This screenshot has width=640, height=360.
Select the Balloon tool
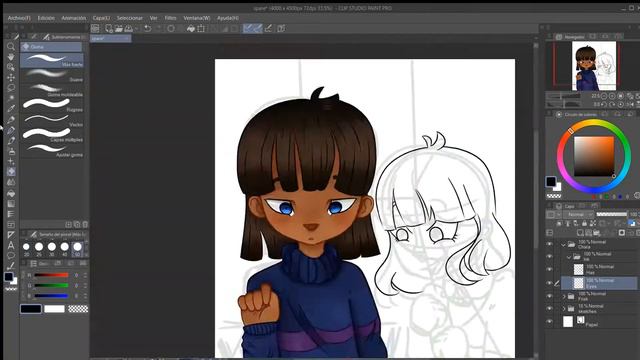pos(11,256)
